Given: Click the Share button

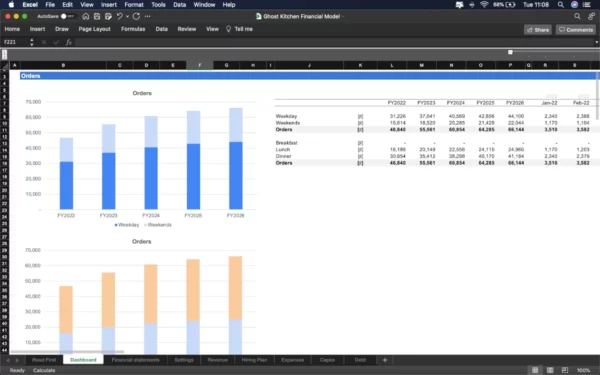Looking at the screenshot, I should pos(538,30).
